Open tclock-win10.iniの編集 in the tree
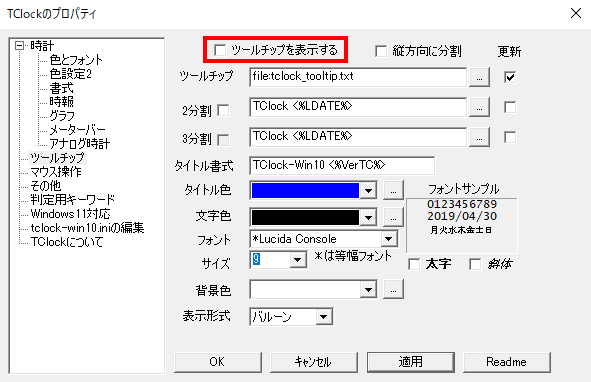This screenshot has width=591, height=382. (87, 228)
